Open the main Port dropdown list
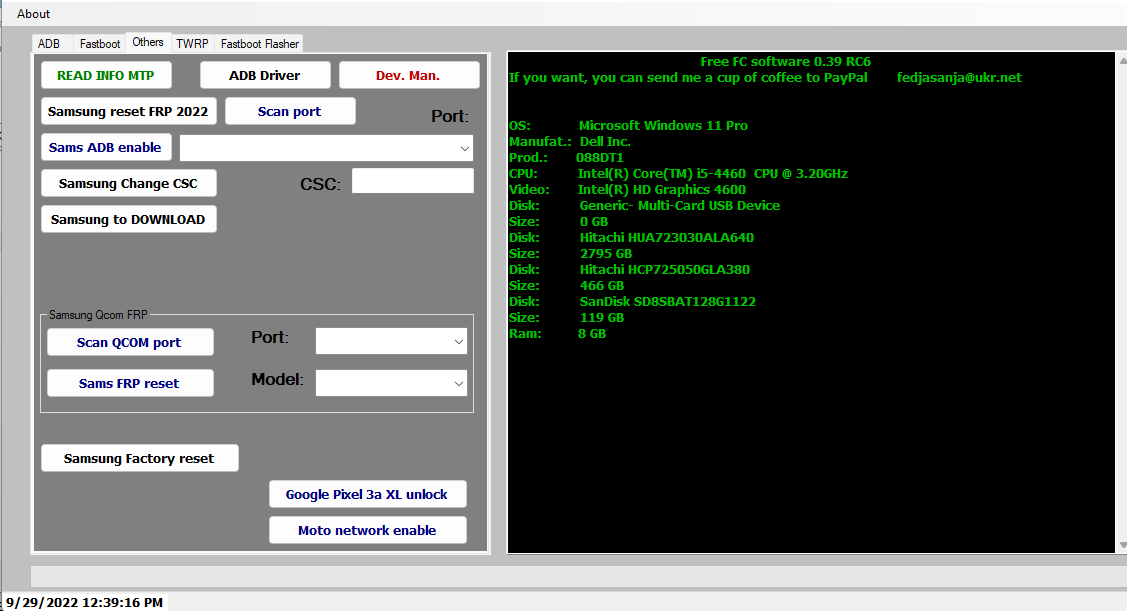The image size is (1127, 611). (466, 147)
